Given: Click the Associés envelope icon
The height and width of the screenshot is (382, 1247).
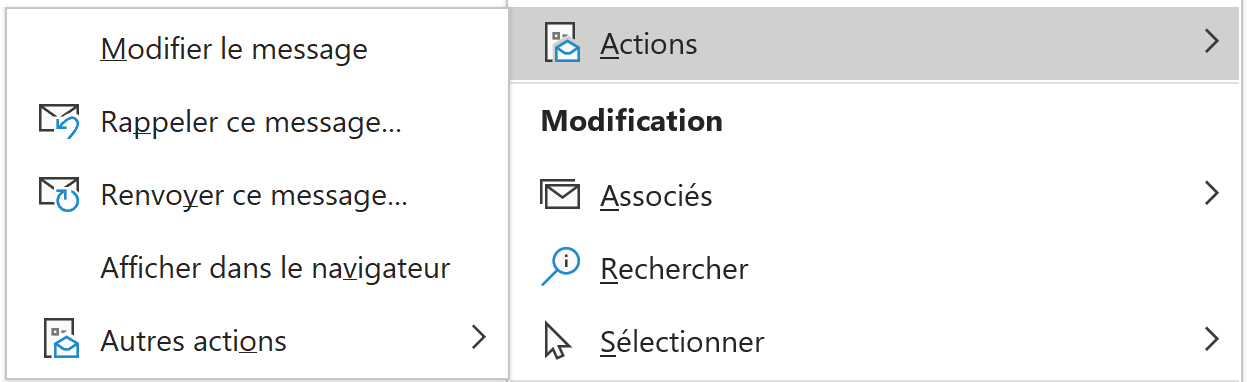Looking at the screenshot, I should pyautogui.click(x=560, y=194).
